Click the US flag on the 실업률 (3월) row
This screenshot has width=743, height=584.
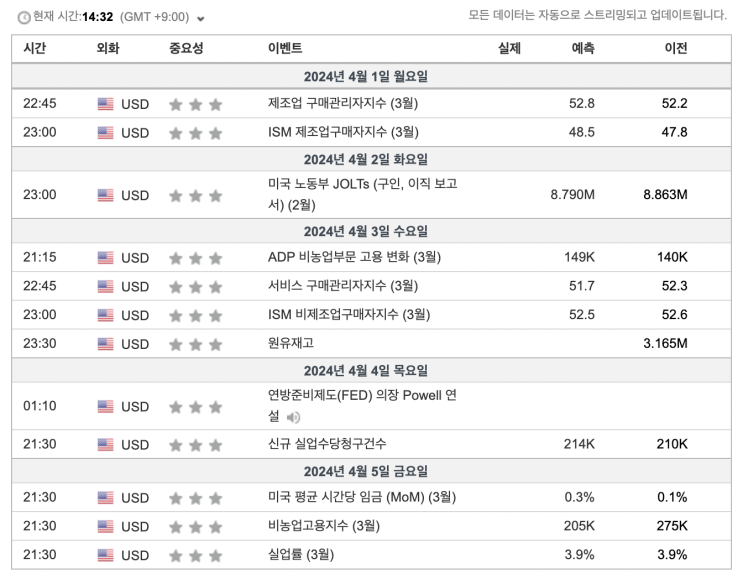click(105, 555)
